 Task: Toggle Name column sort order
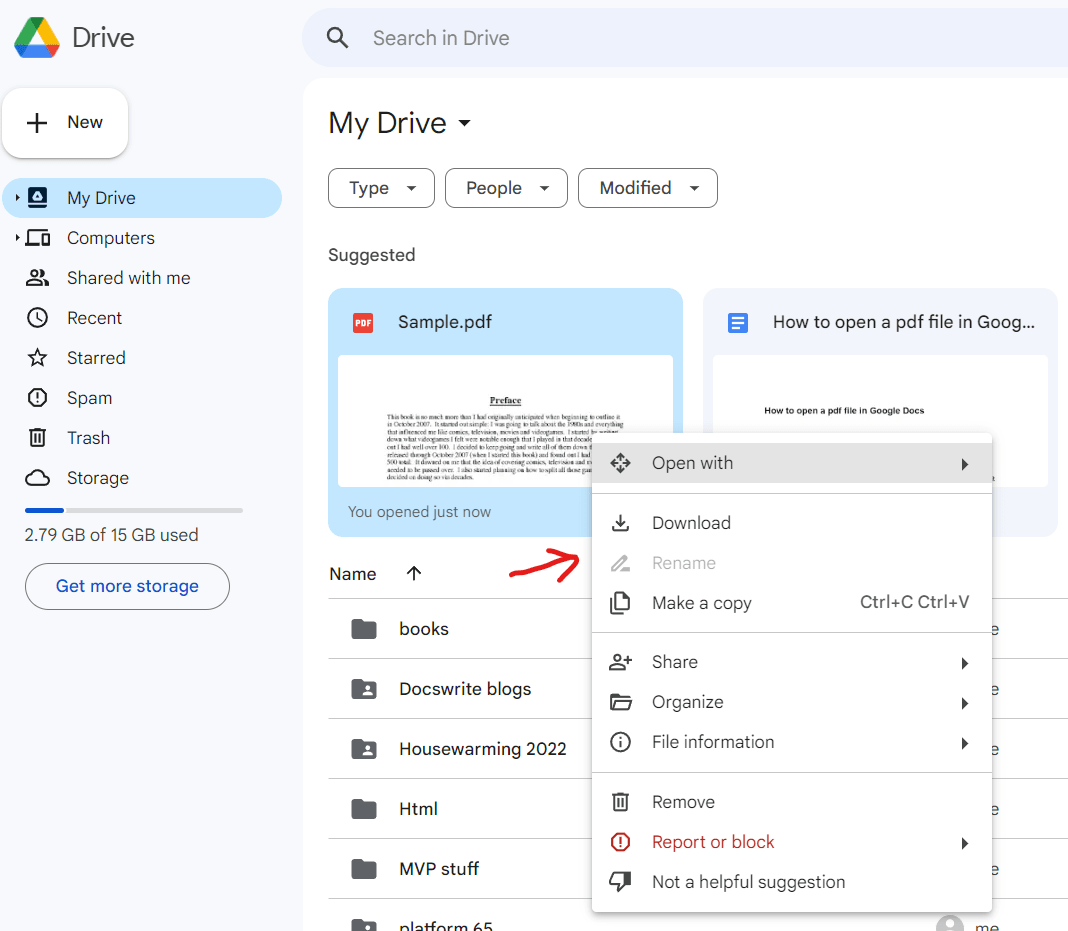pos(414,573)
